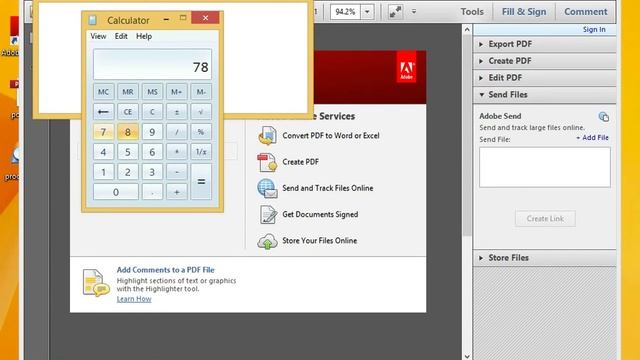Click the plus-minus sign key in Calculator
640x360 pixels.
click(x=176, y=111)
